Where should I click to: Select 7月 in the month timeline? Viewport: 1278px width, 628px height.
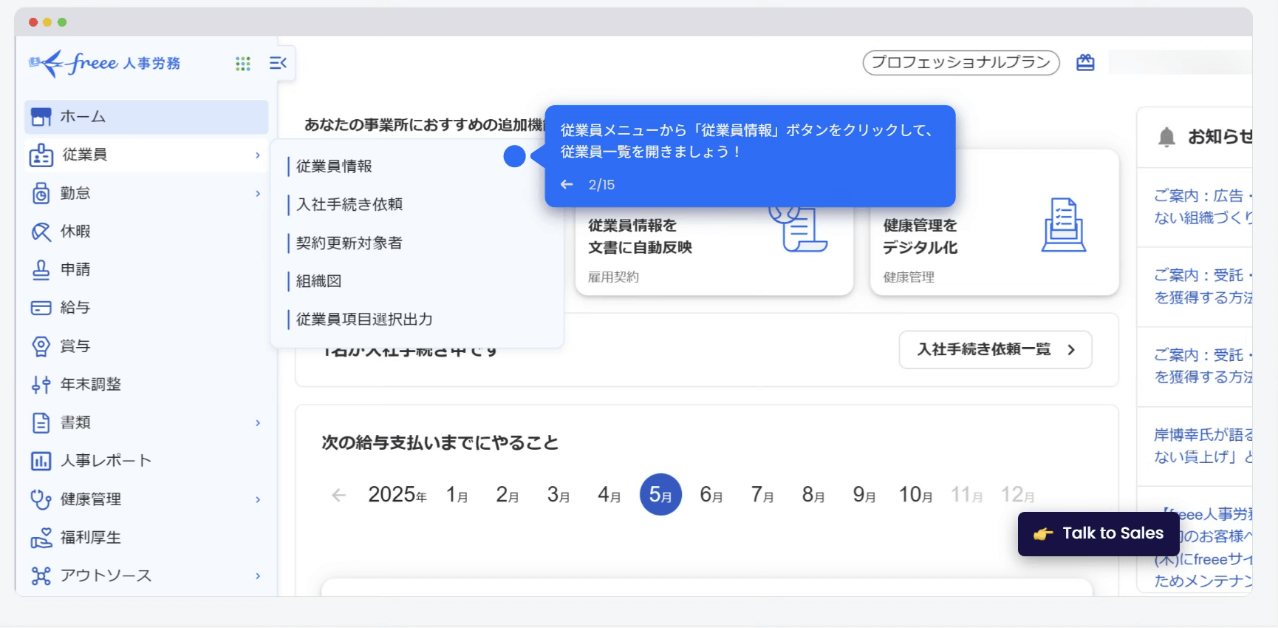pos(762,494)
